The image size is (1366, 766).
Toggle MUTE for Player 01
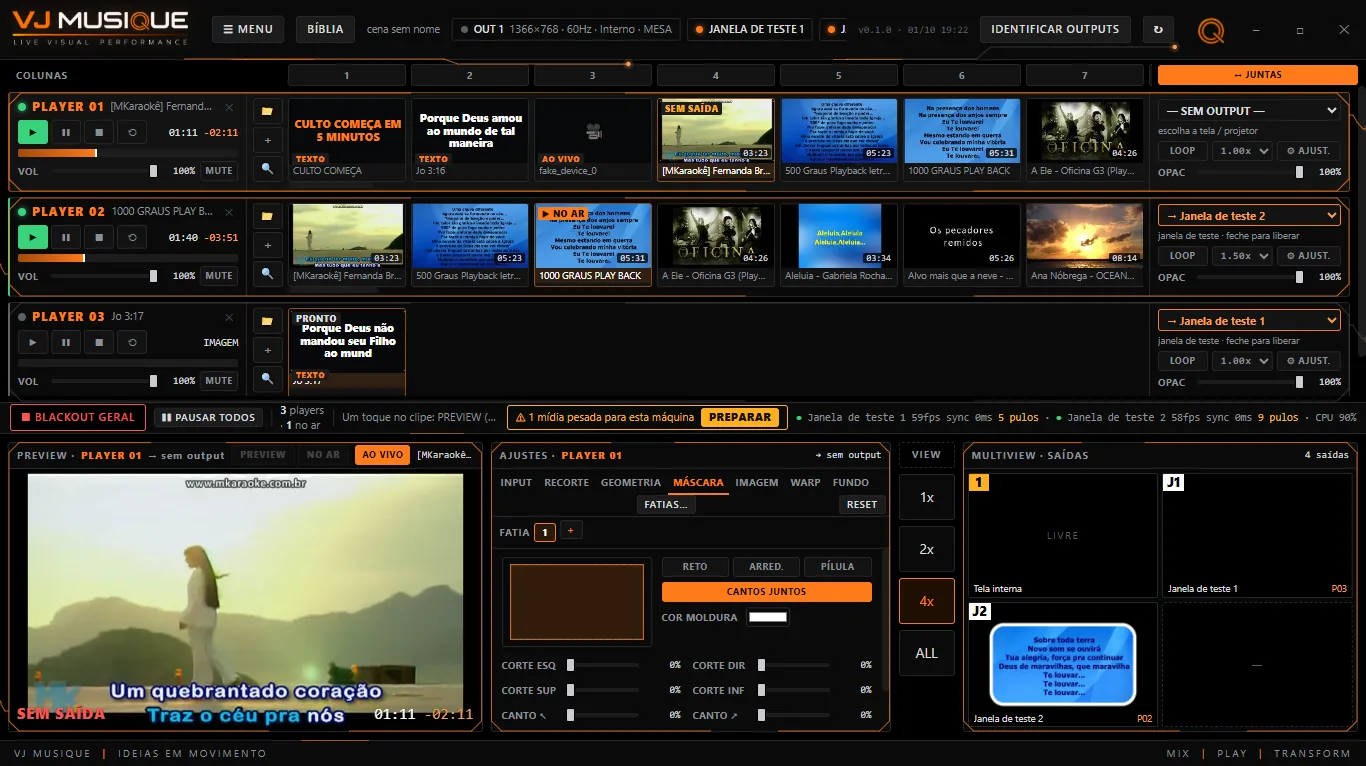point(219,171)
